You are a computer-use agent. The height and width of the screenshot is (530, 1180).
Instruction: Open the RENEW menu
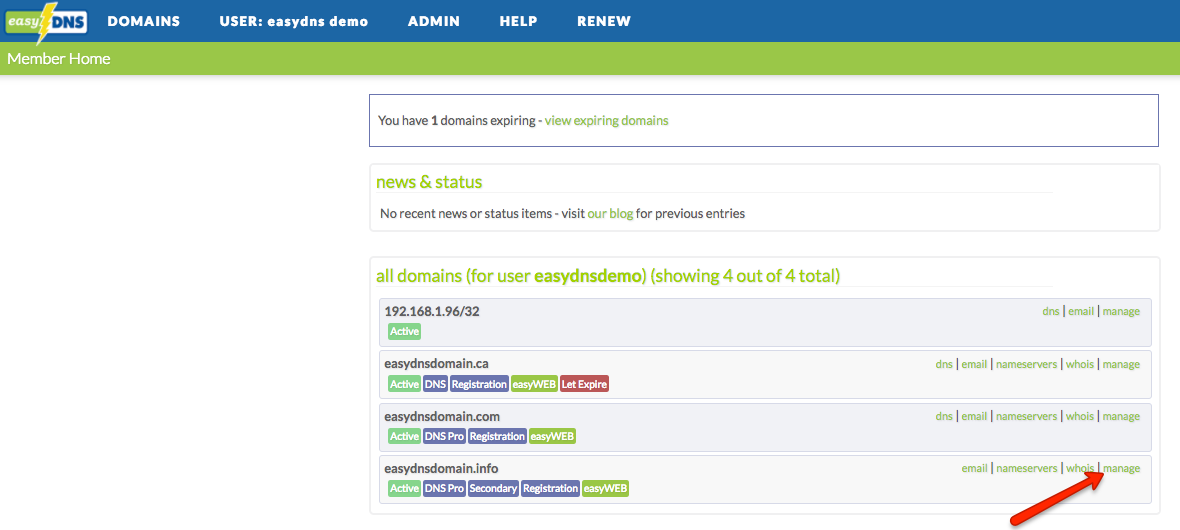[x=604, y=22]
